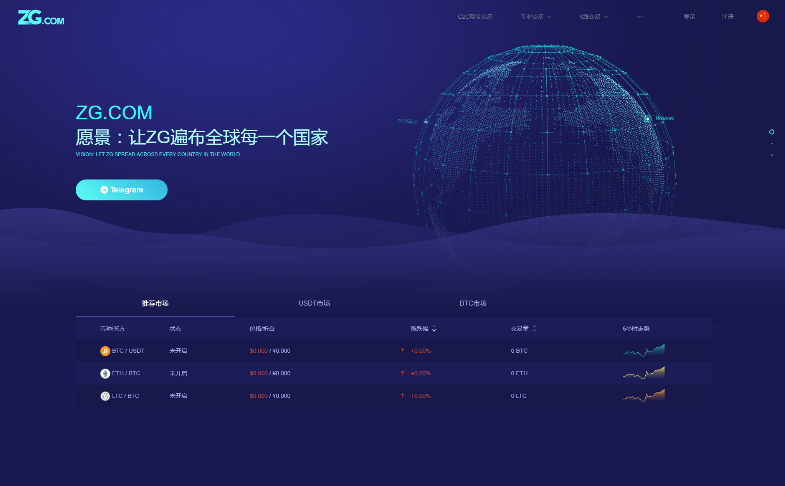The height and width of the screenshot is (486, 785).
Task: Click the 0 ETH volume cell
Action: click(519, 373)
